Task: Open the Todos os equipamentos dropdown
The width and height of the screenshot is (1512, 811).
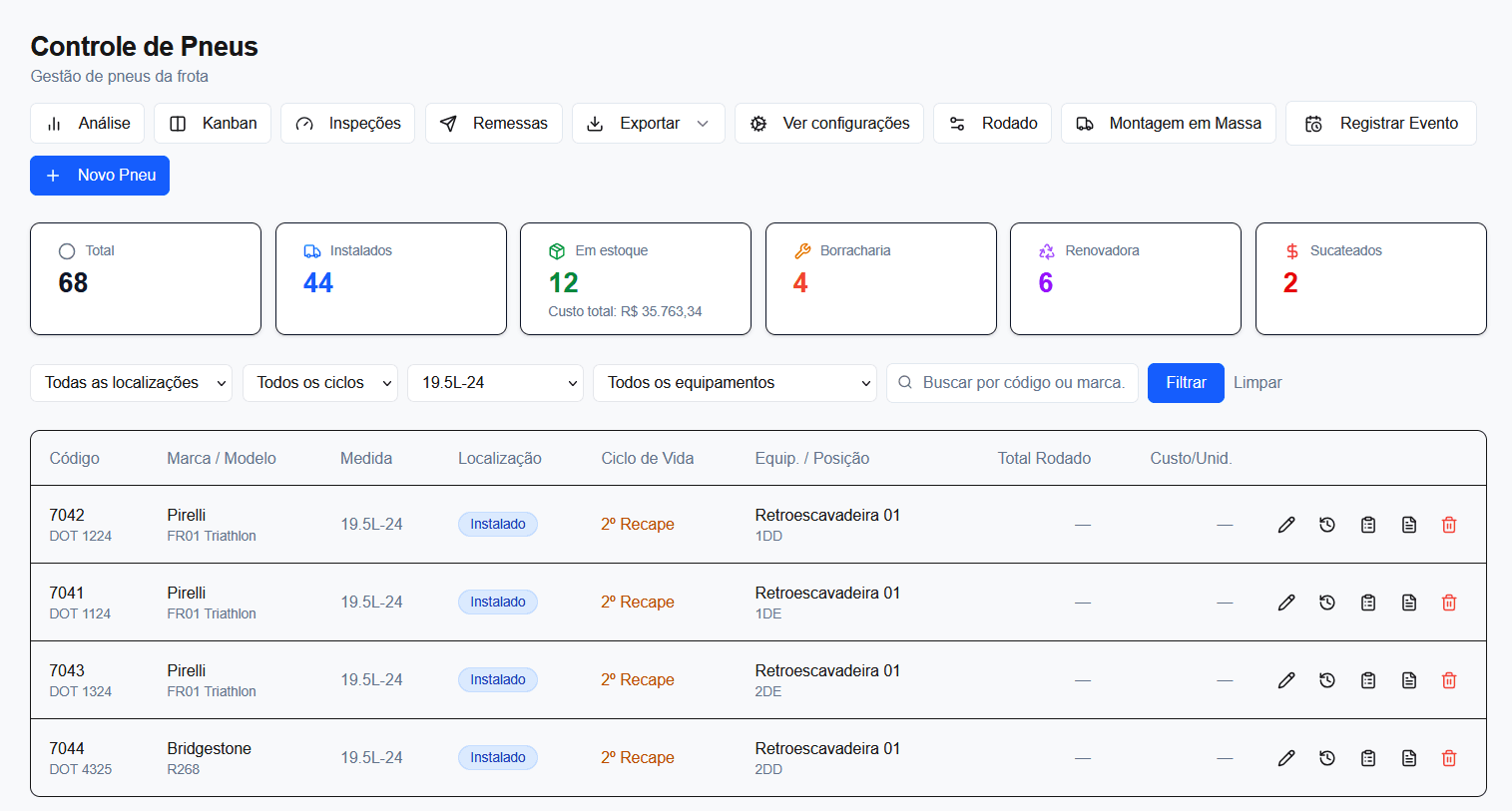Action: point(735,383)
